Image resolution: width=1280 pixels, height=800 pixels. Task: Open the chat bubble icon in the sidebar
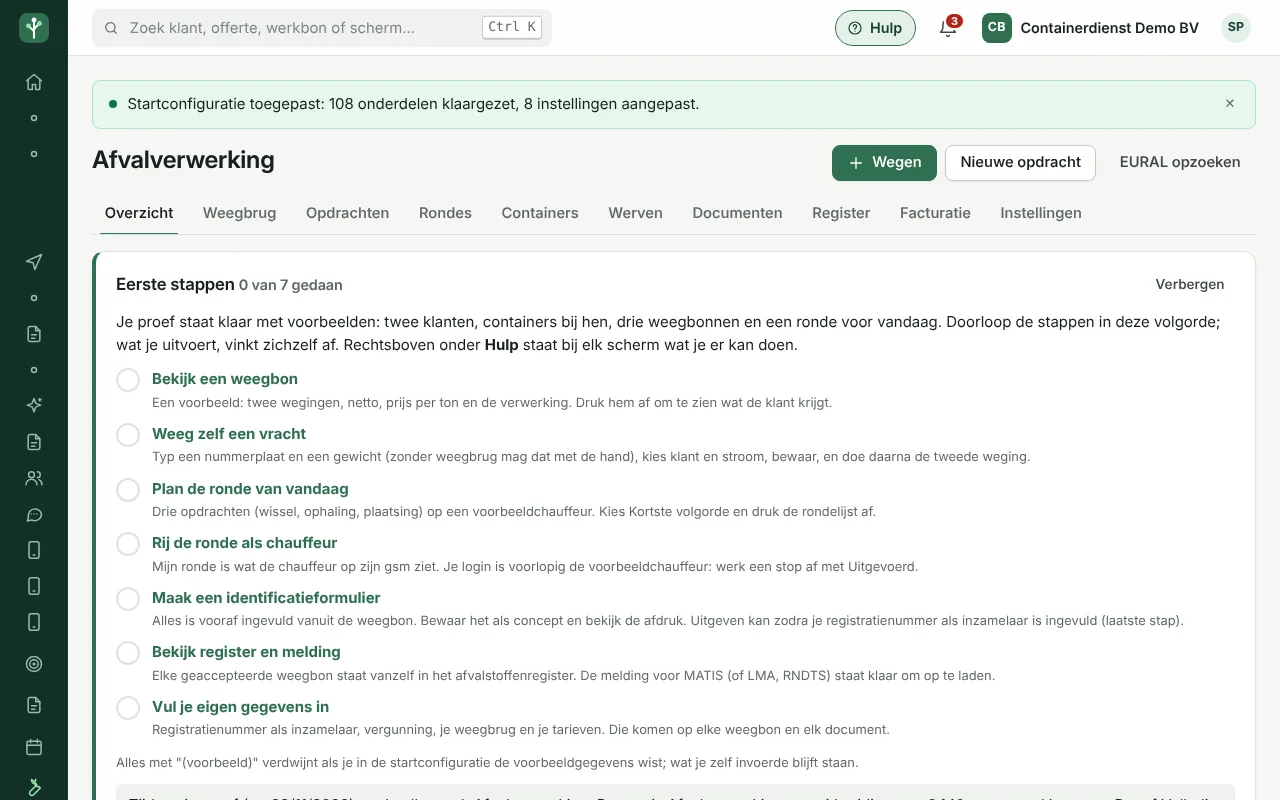coord(34,515)
